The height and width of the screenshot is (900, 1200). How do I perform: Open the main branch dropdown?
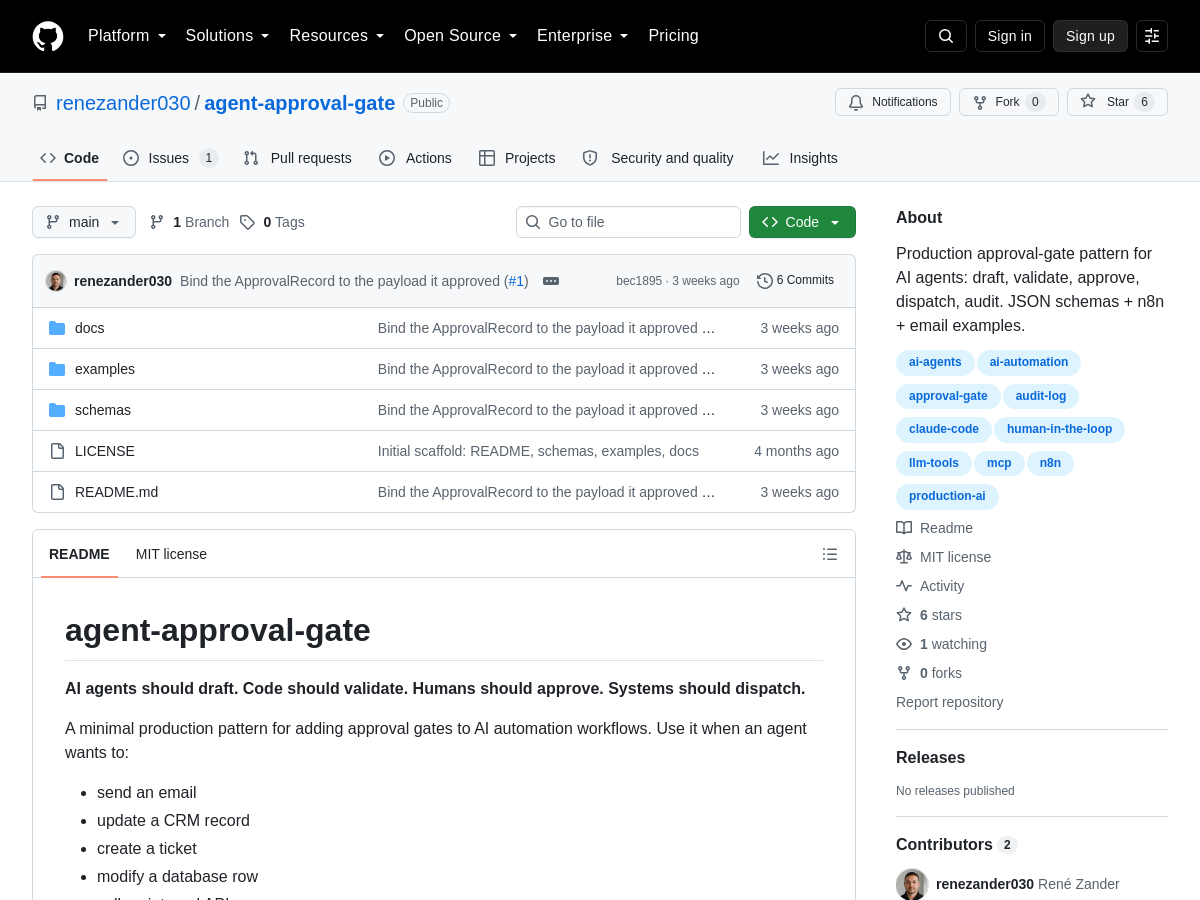(84, 222)
